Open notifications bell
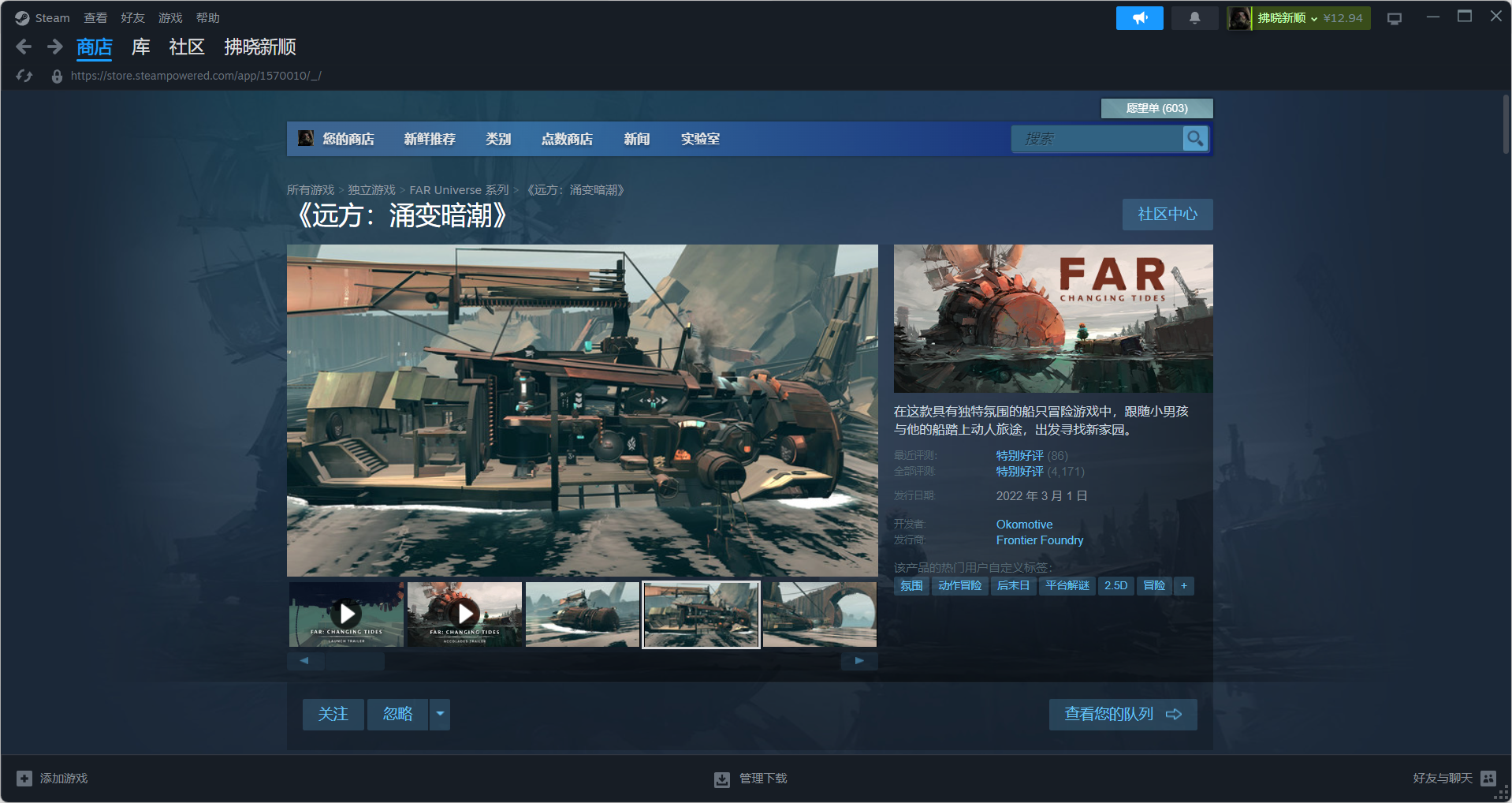1512x803 pixels. pos(1194,18)
